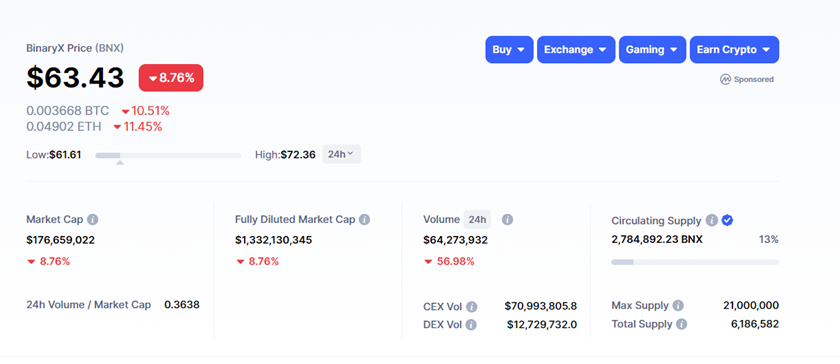Image resolution: width=840 pixels, height=364 pixels.
Task: Click the Volume 24h period tag
Action: click(477, 220)
